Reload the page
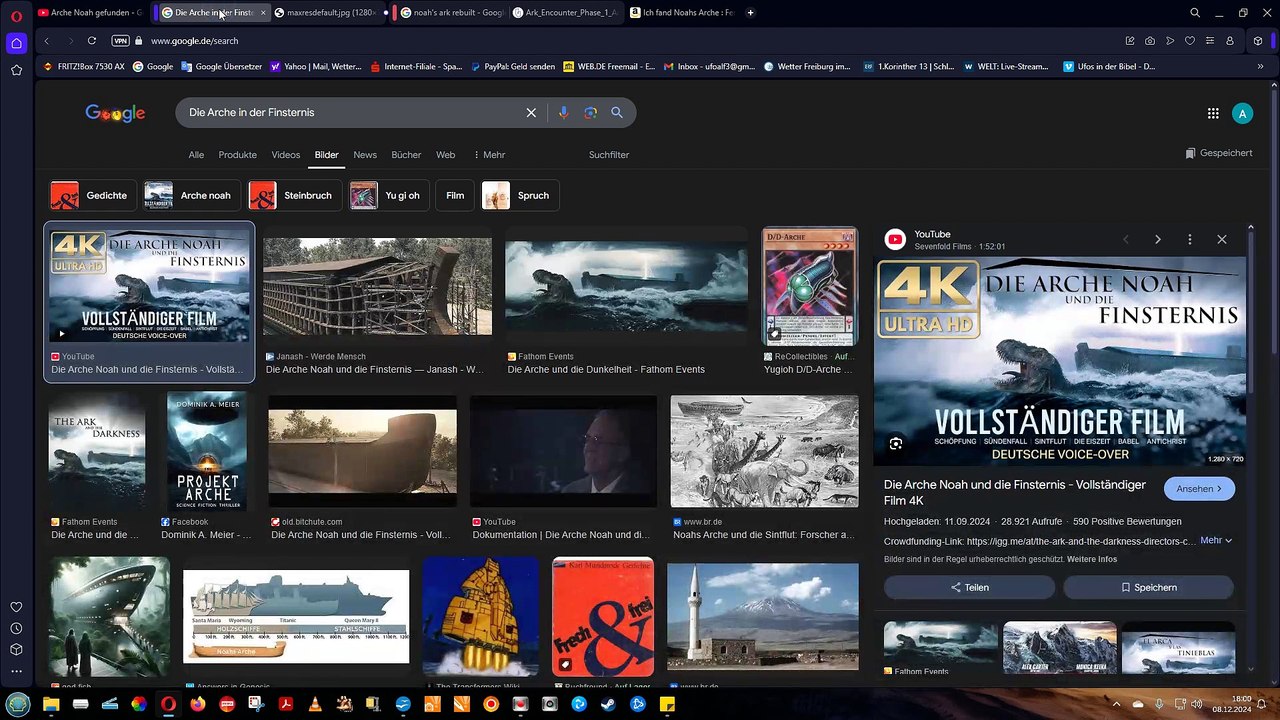This screenshot has width=1280, height=720. tap(92, 41)
